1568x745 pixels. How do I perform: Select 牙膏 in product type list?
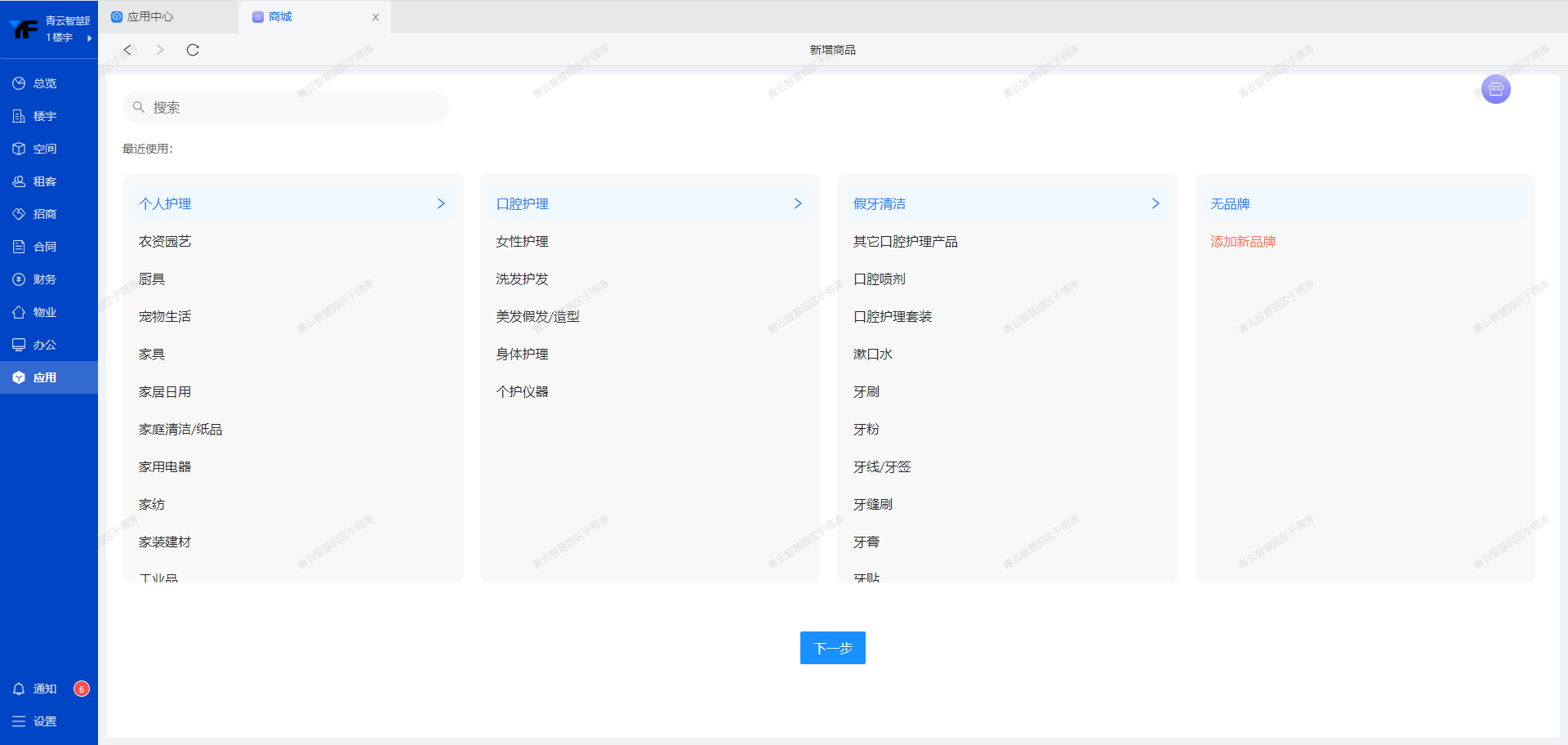(866, 542)
